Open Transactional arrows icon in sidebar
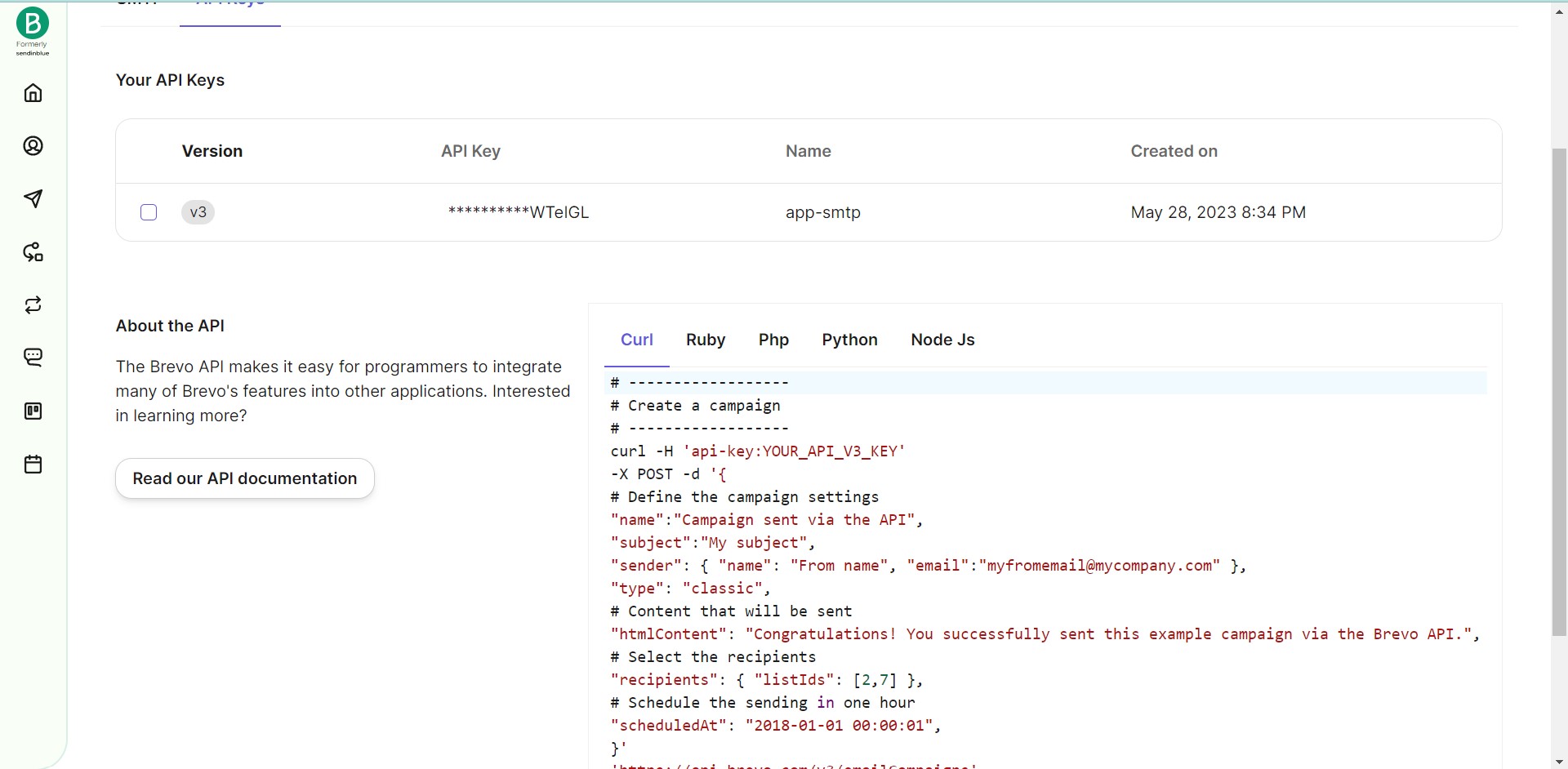 tap(33, 305)
